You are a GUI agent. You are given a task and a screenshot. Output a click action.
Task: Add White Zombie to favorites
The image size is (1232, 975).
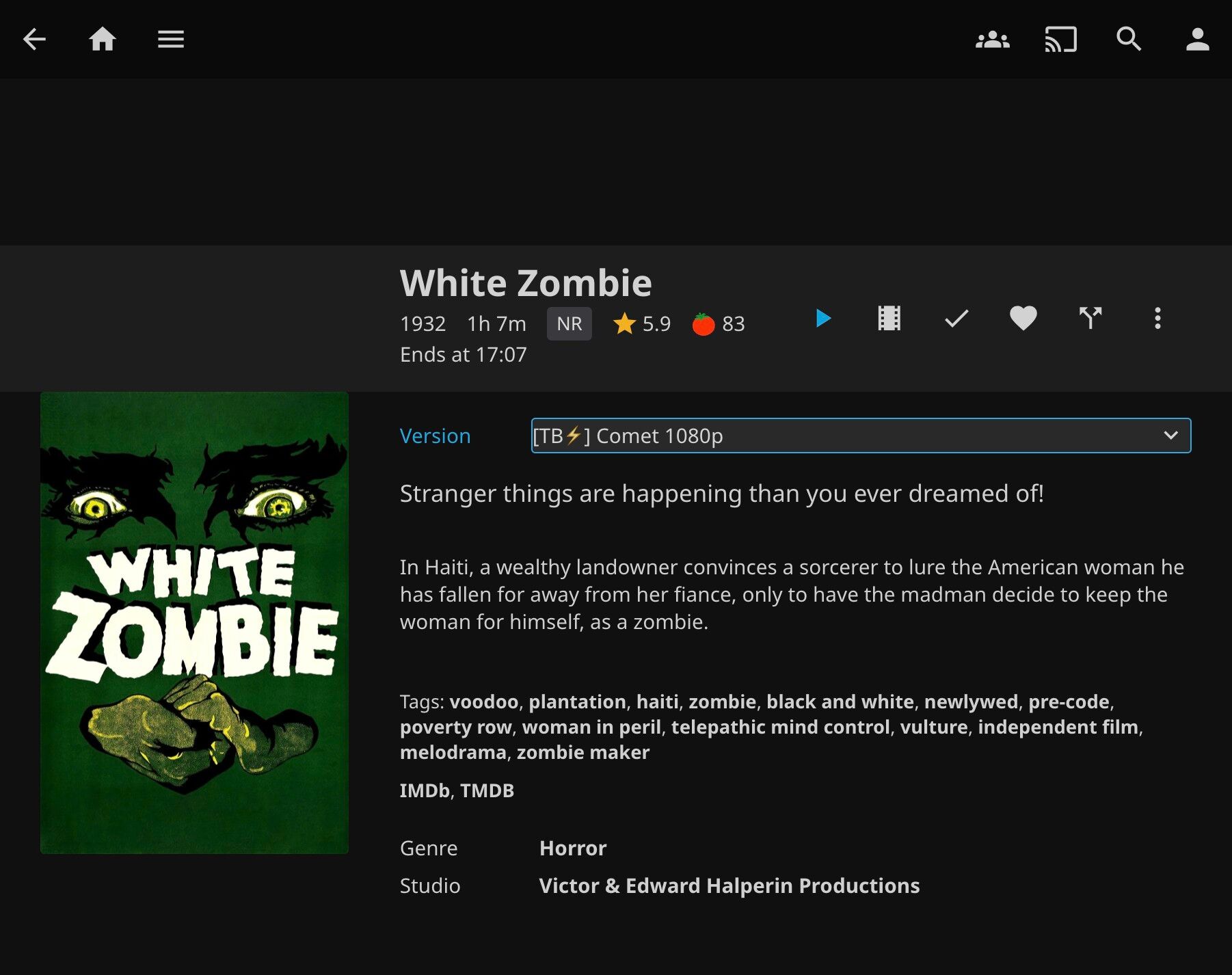(1023, 318)
